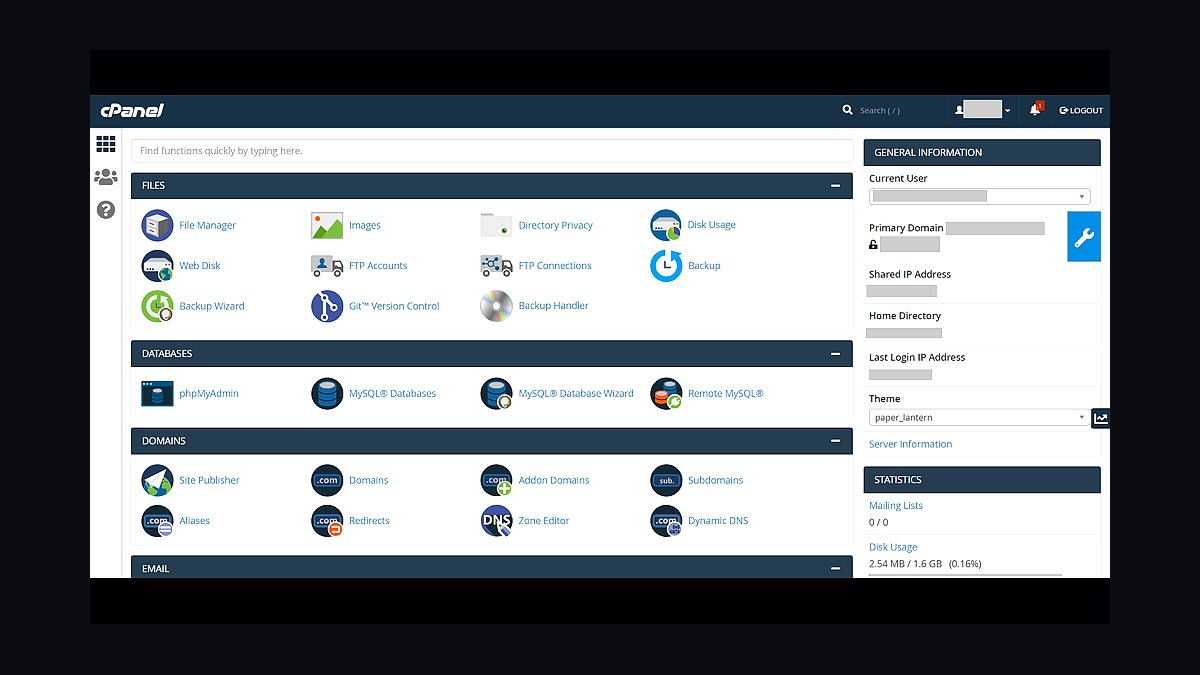Open the Images tool icon

pyautogui.click(x=327, y=225)
